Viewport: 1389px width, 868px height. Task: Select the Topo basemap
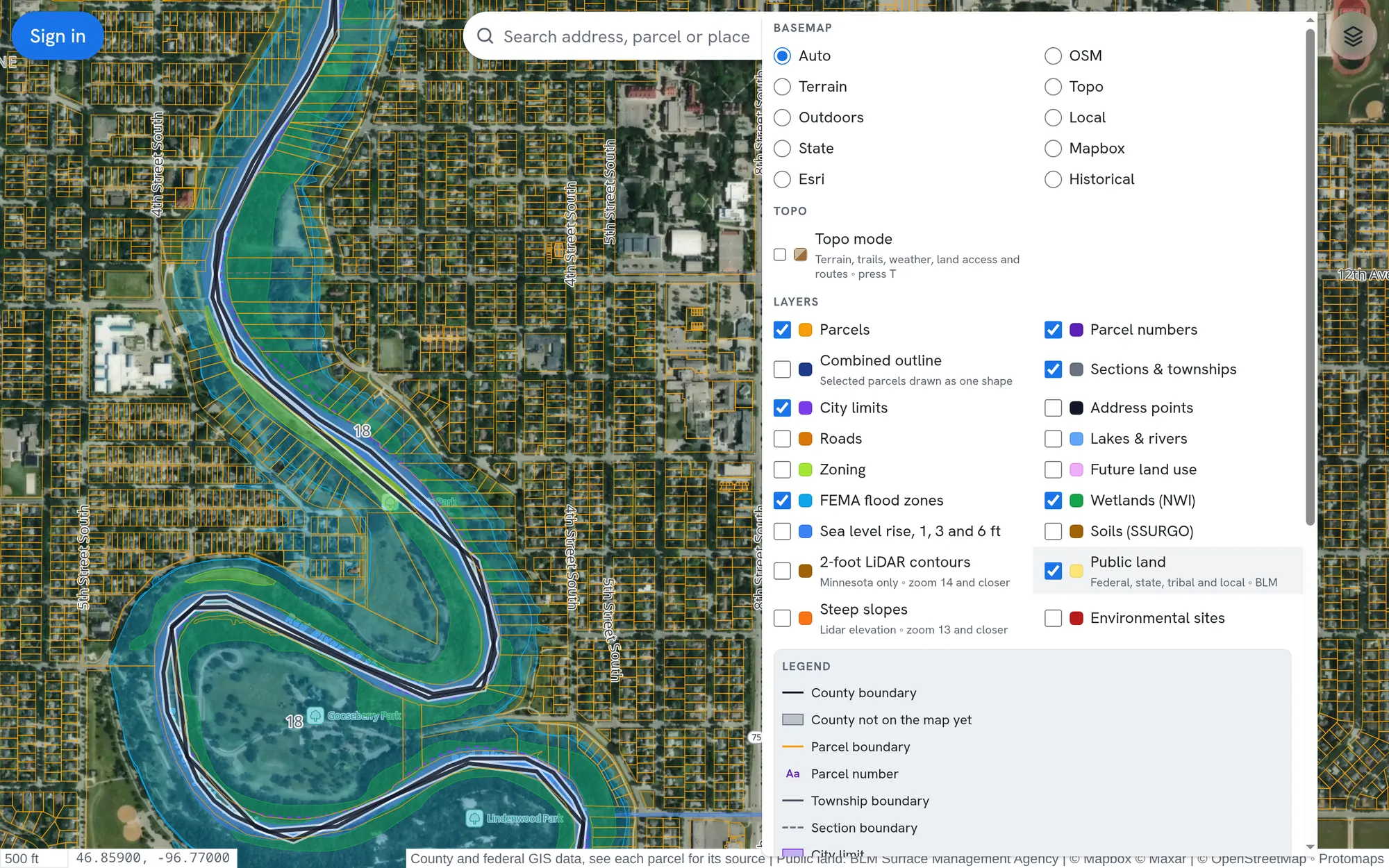[1053, 87]
